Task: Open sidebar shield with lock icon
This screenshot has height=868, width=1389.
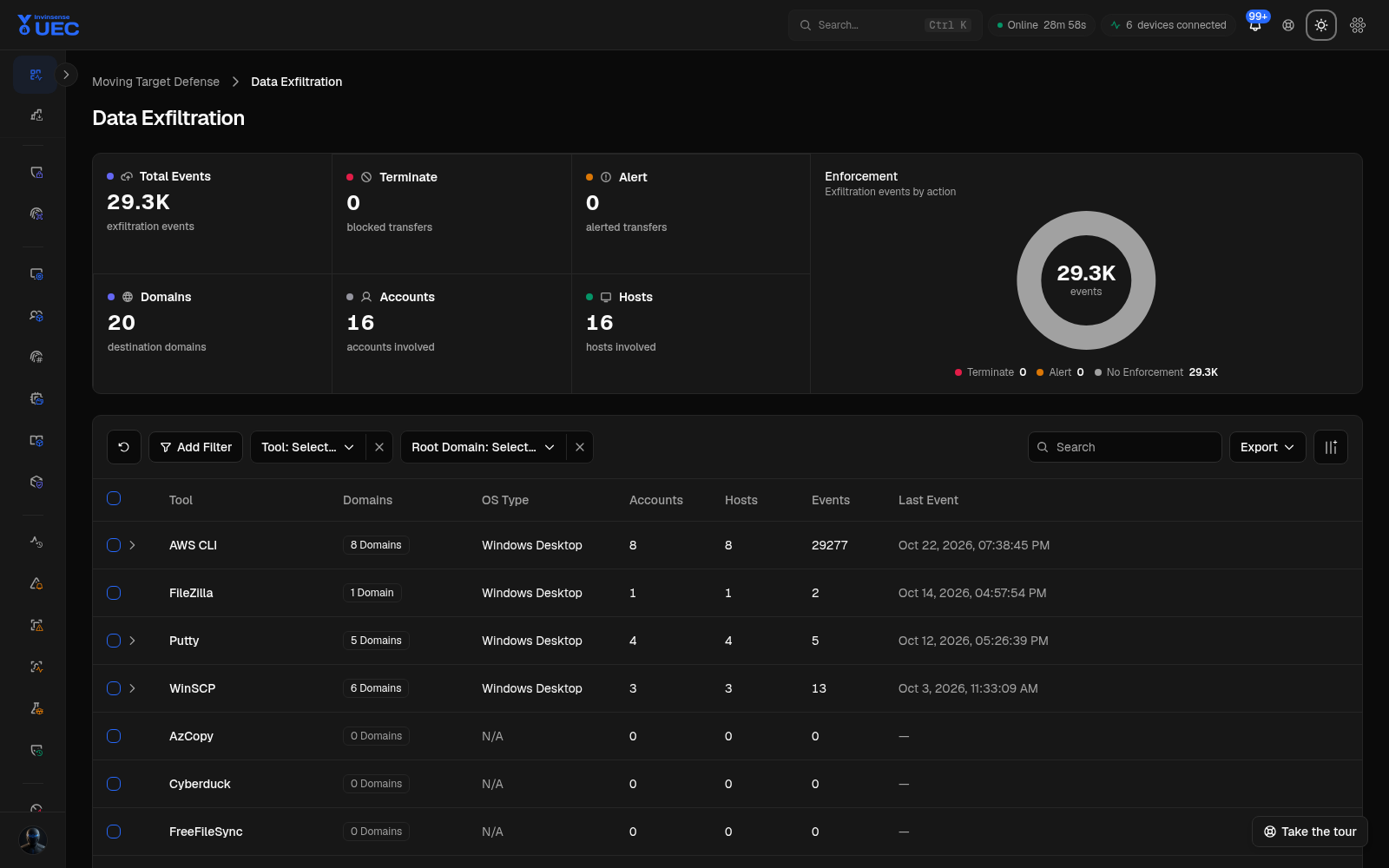Action: click(x=36, y=173)
